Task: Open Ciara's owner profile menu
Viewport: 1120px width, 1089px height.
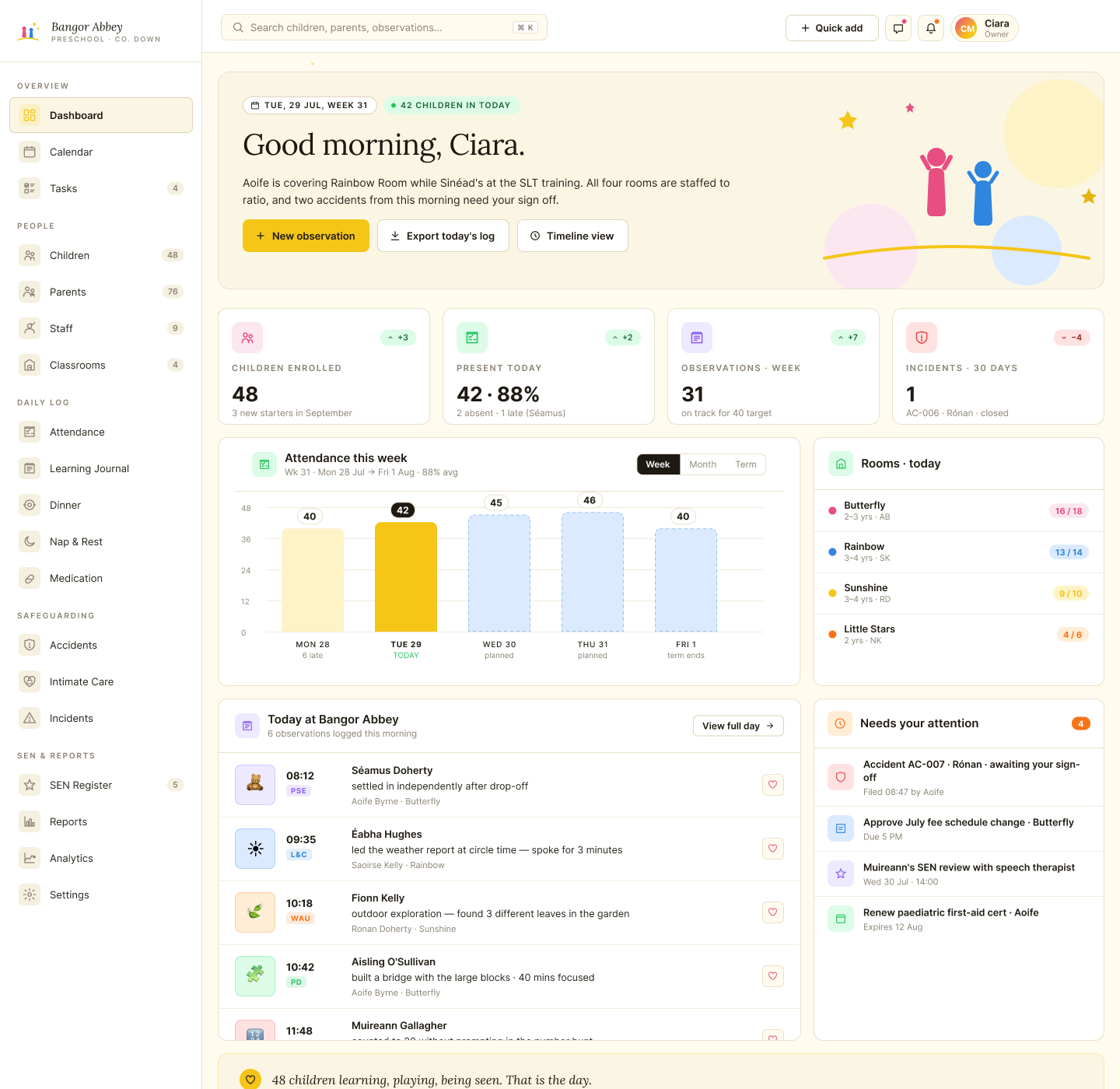Action: coord(985,28)
